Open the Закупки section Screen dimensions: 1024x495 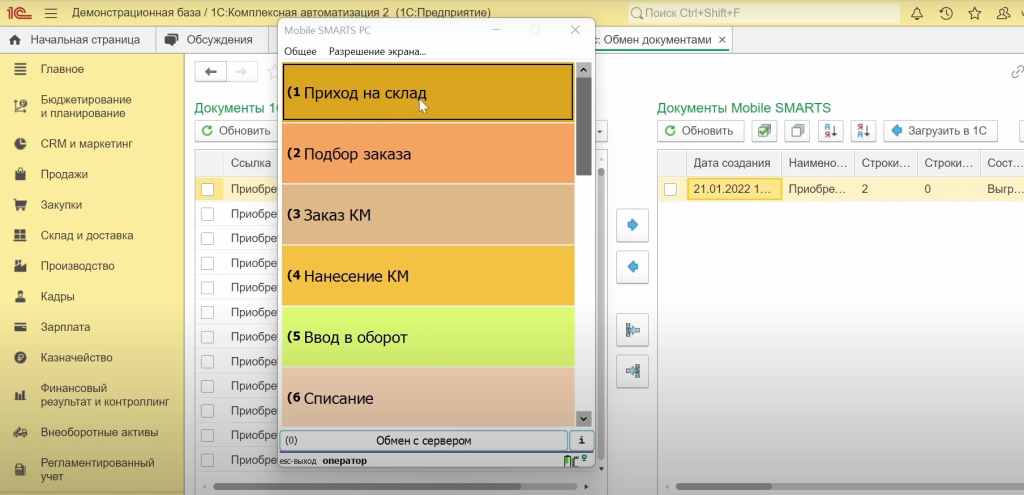tap(61, 205)
